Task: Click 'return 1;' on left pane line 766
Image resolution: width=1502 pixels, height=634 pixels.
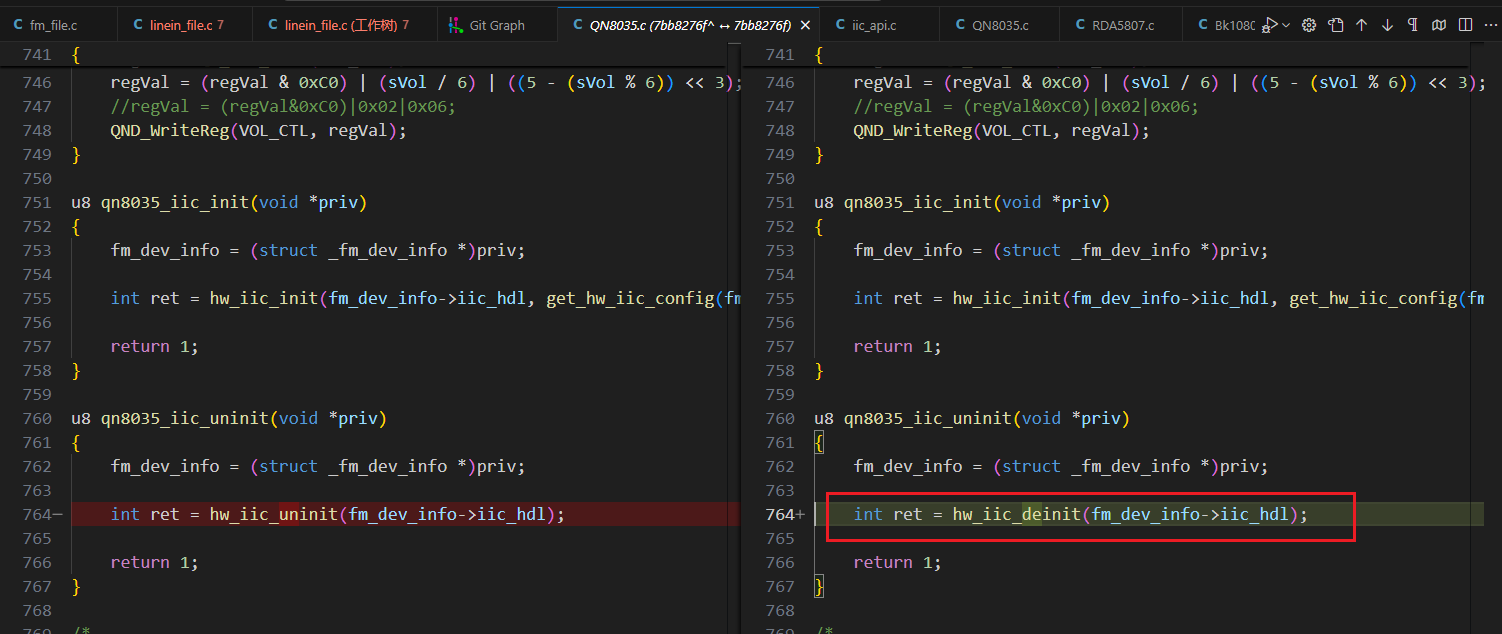Action: [155, 562]
